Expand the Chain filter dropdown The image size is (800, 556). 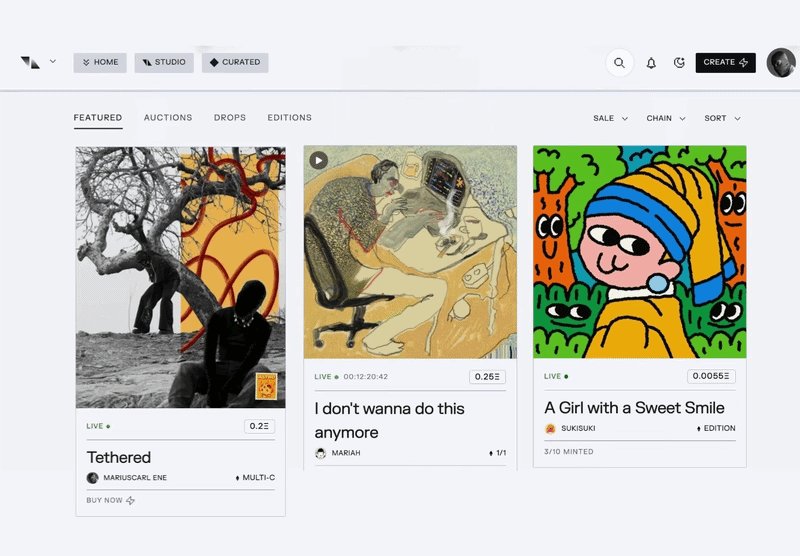click(666, 118)
